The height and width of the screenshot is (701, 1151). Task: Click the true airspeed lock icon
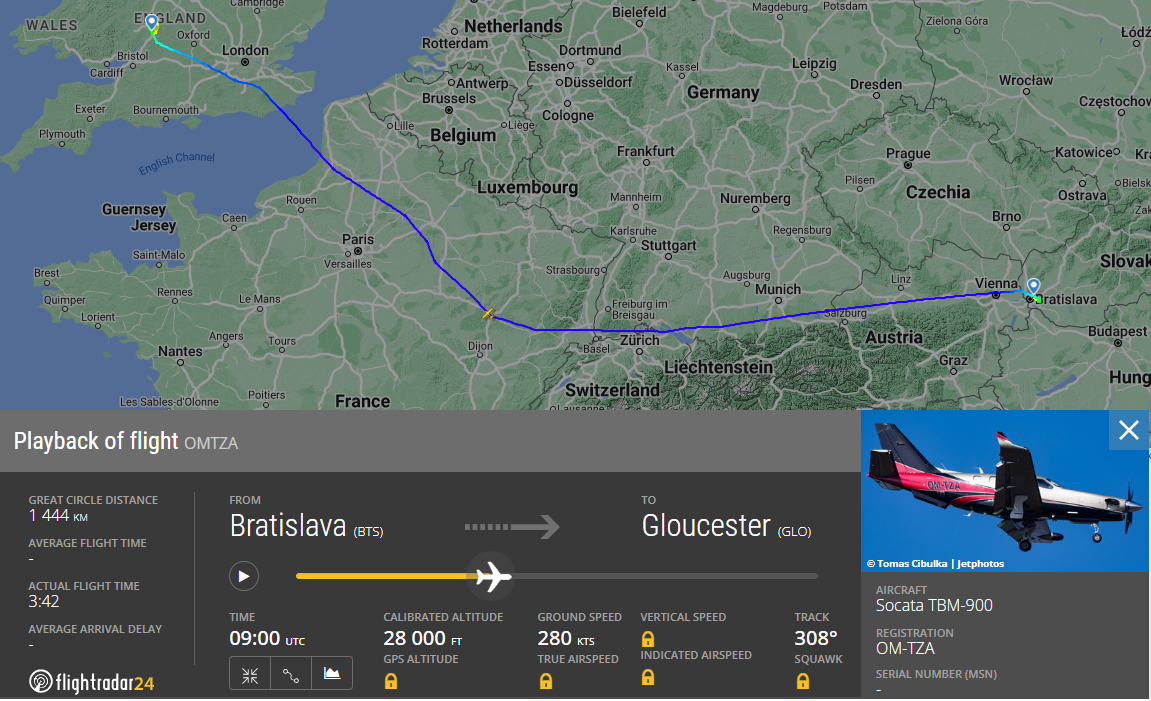coord(545,681)
